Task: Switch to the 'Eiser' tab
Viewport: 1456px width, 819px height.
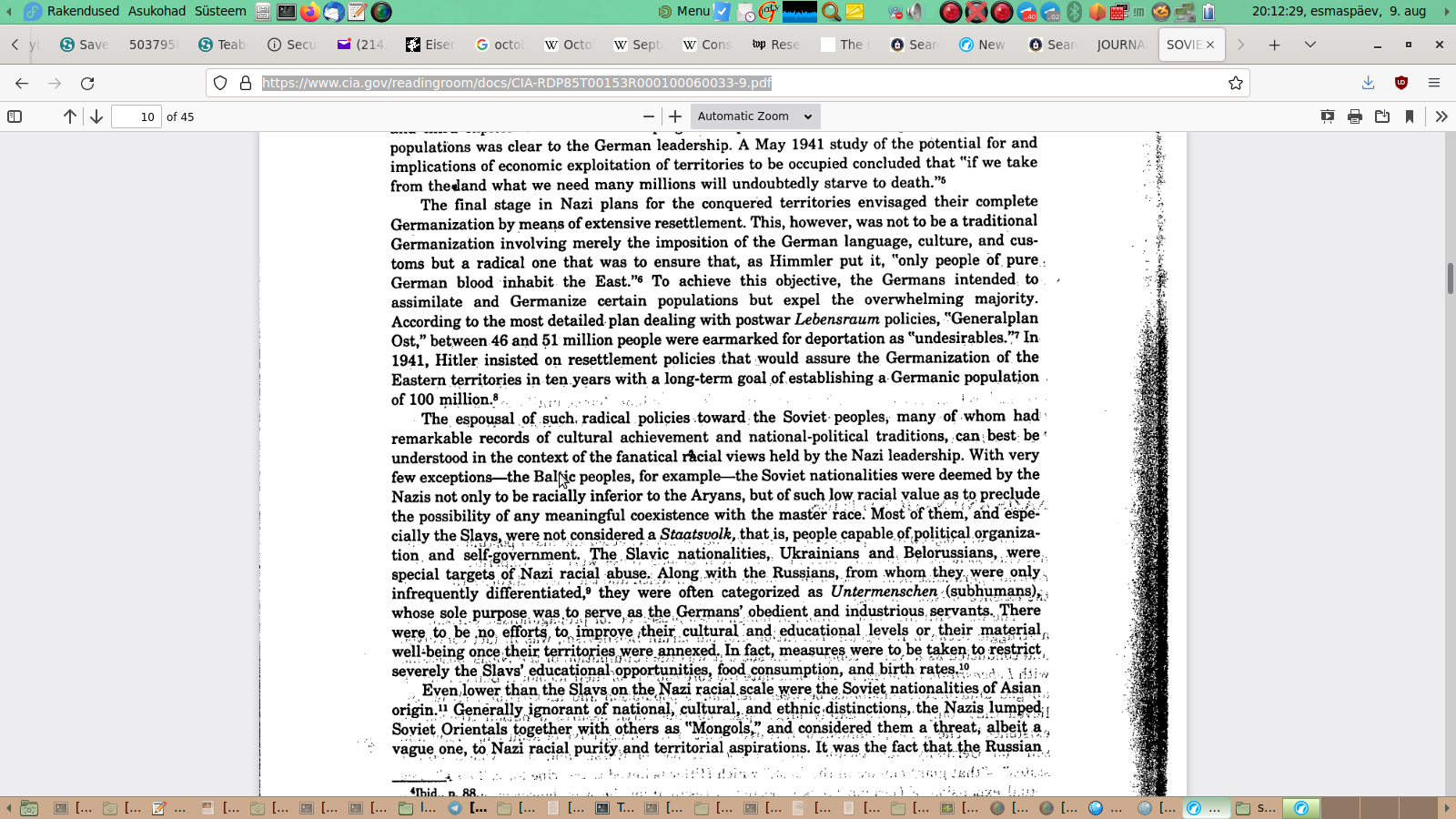Action: pos(430,45)
